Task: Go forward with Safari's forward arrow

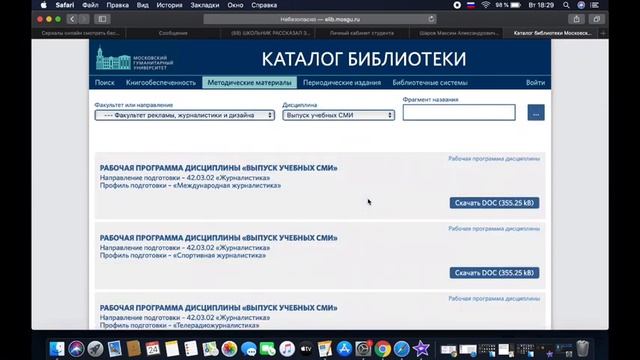Action: tap(84, 19)
